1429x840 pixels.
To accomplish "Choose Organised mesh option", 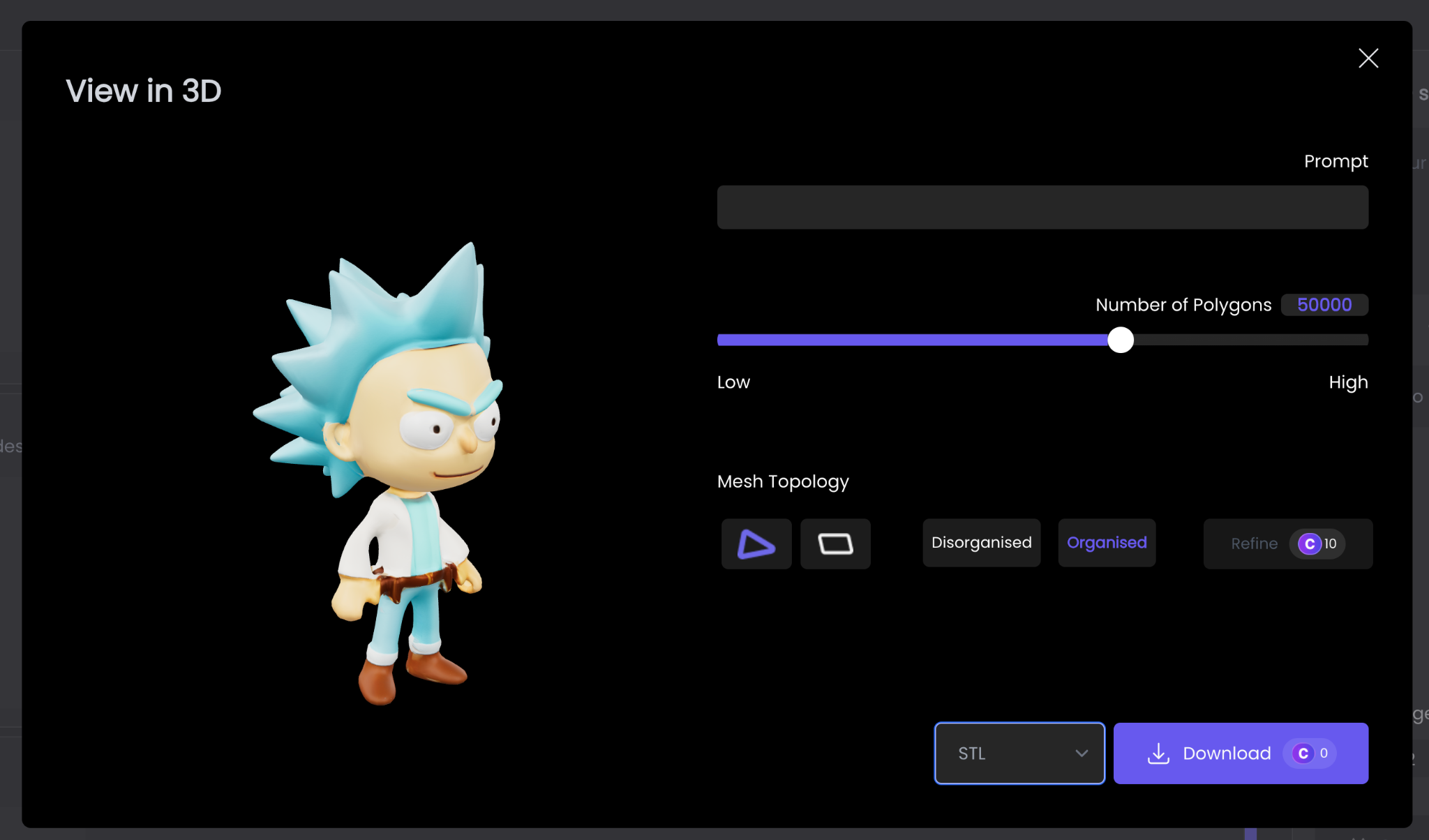I will click(x=1107, y=543).
